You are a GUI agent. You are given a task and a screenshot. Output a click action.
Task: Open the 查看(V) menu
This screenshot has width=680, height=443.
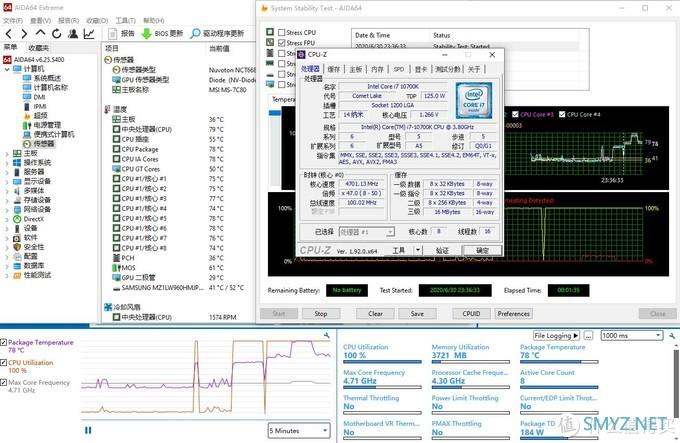40,20
